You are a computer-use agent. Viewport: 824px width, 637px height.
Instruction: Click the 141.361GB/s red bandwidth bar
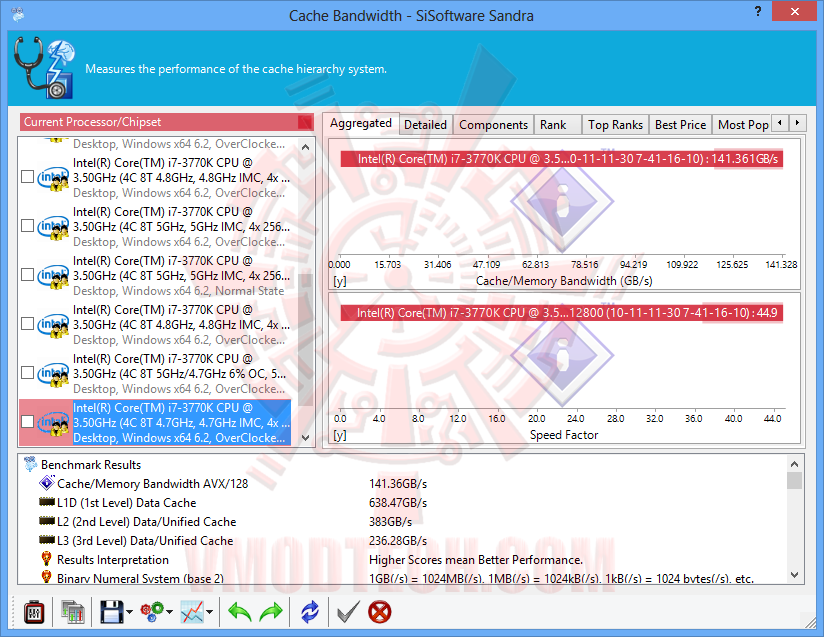point(562,159)
